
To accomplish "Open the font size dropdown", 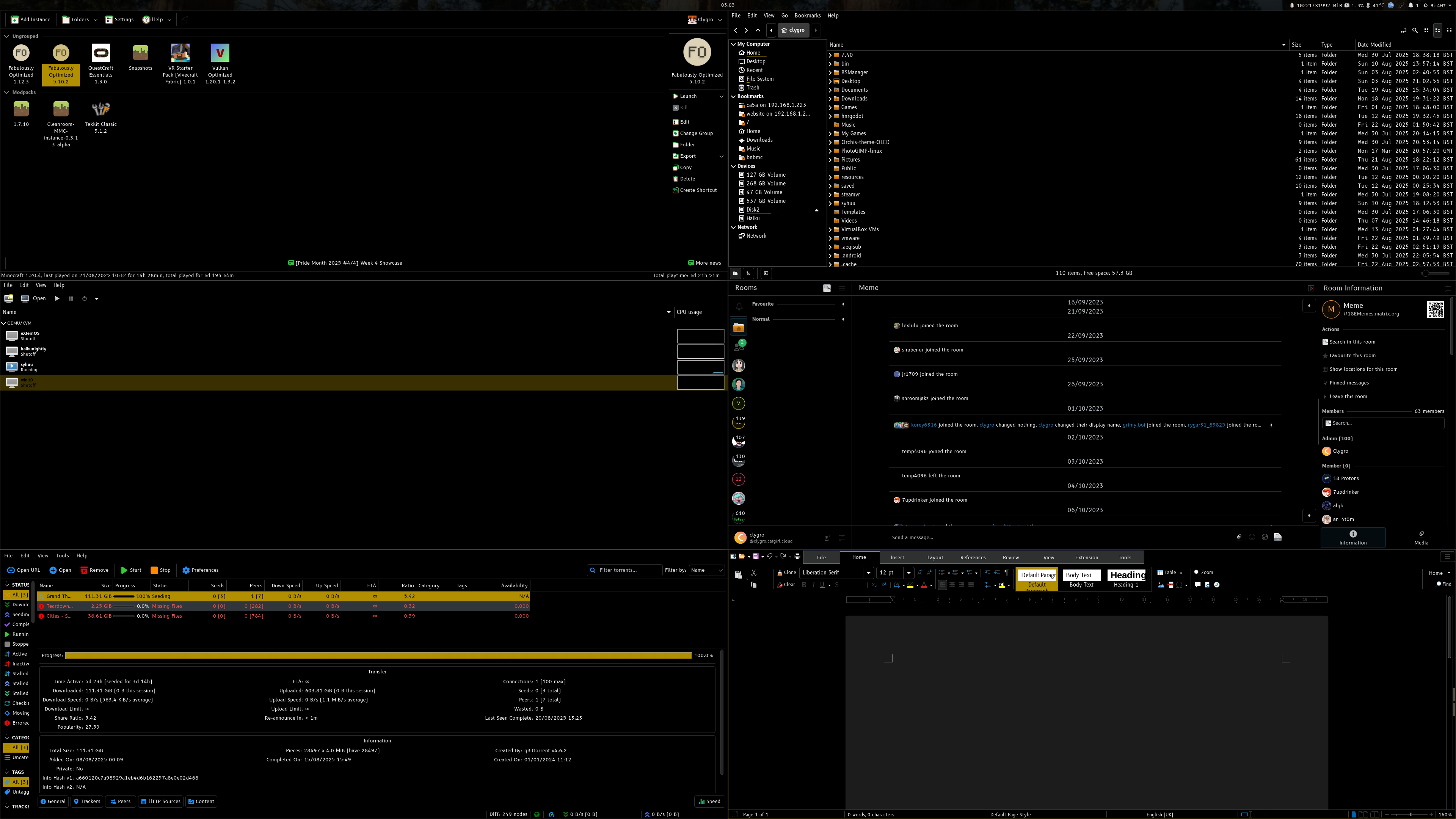I will [909, 573].
